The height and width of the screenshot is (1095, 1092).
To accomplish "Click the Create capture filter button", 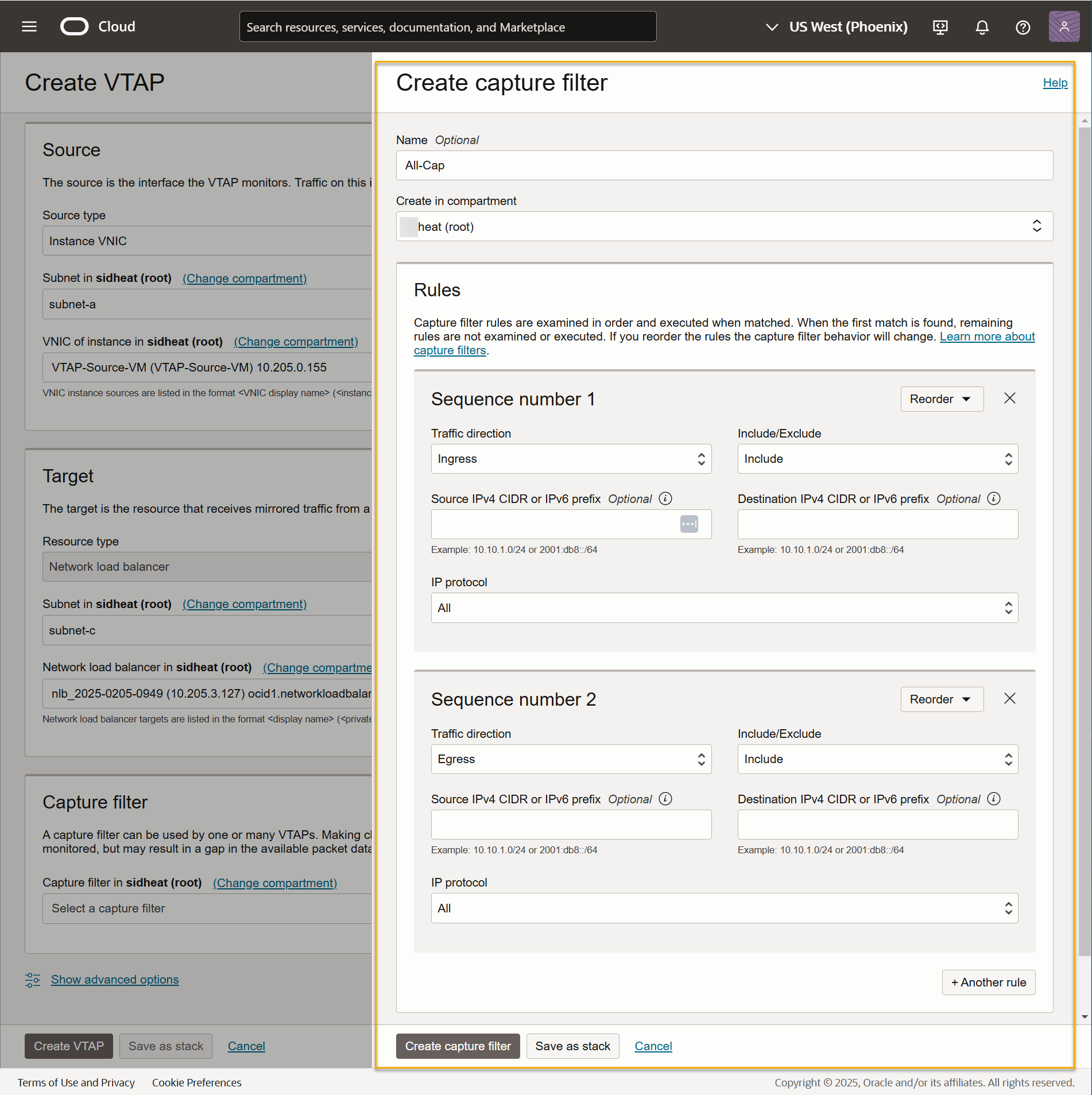I will (x=458, y=1046).
